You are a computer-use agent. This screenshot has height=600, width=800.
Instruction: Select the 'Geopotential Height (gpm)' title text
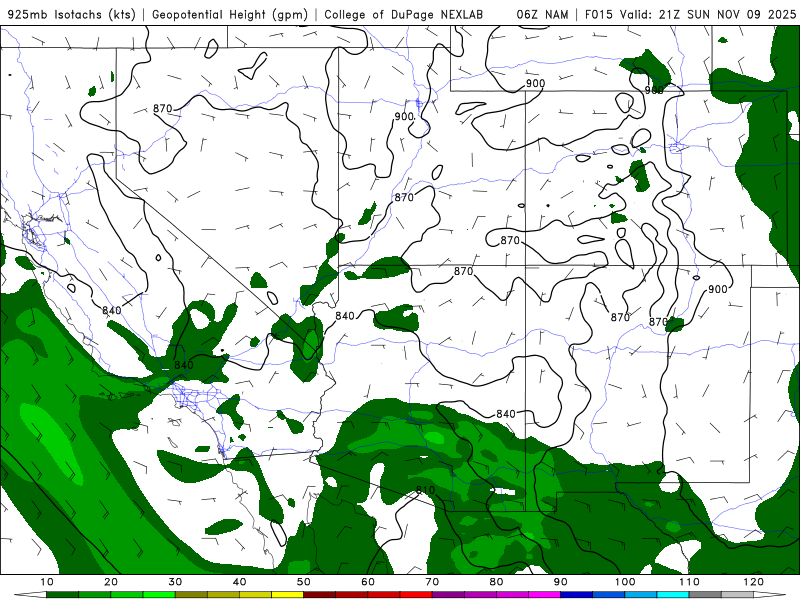[230, 15]
